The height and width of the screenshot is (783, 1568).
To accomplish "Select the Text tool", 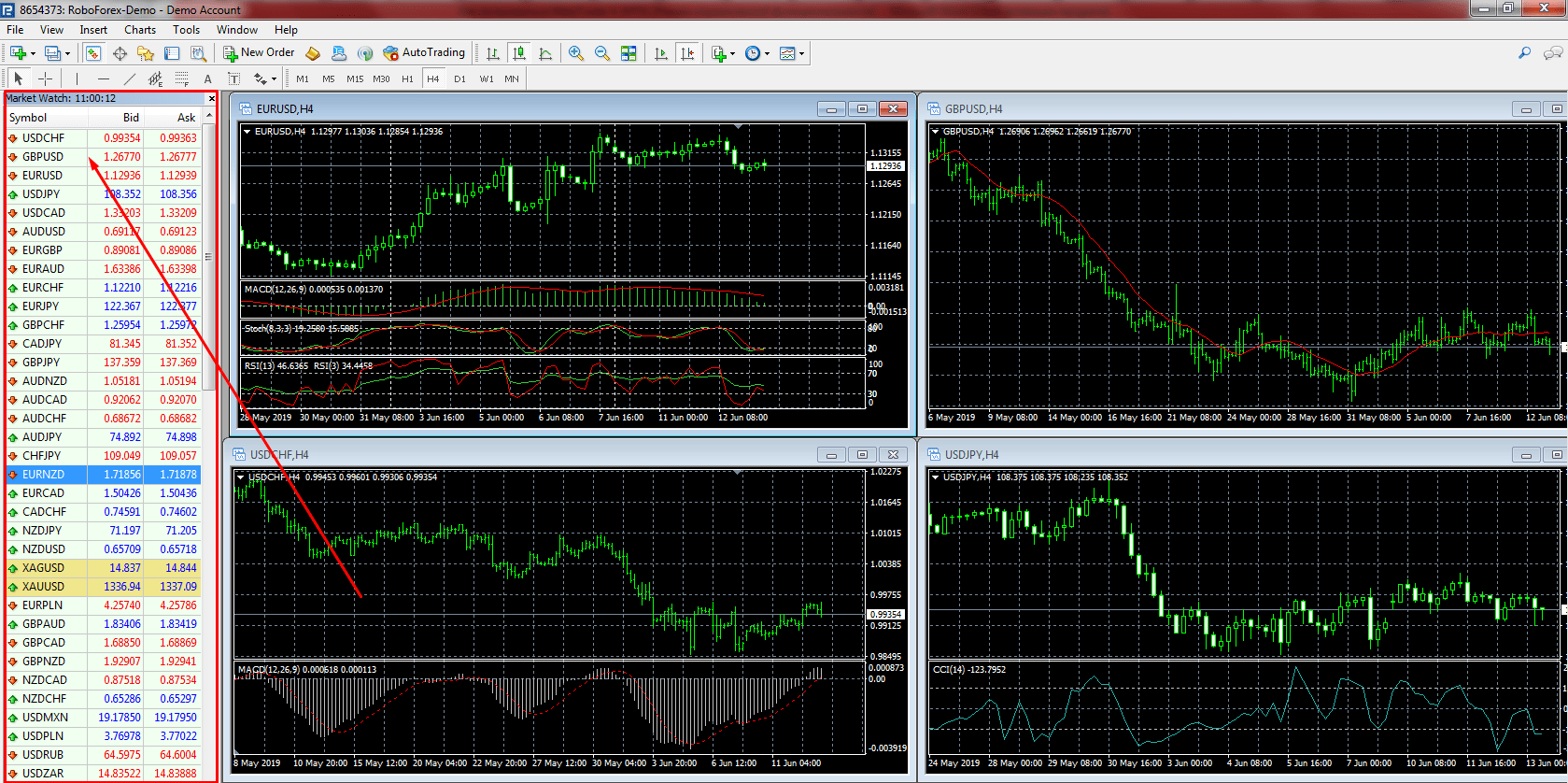I will [x=207, y=78].
